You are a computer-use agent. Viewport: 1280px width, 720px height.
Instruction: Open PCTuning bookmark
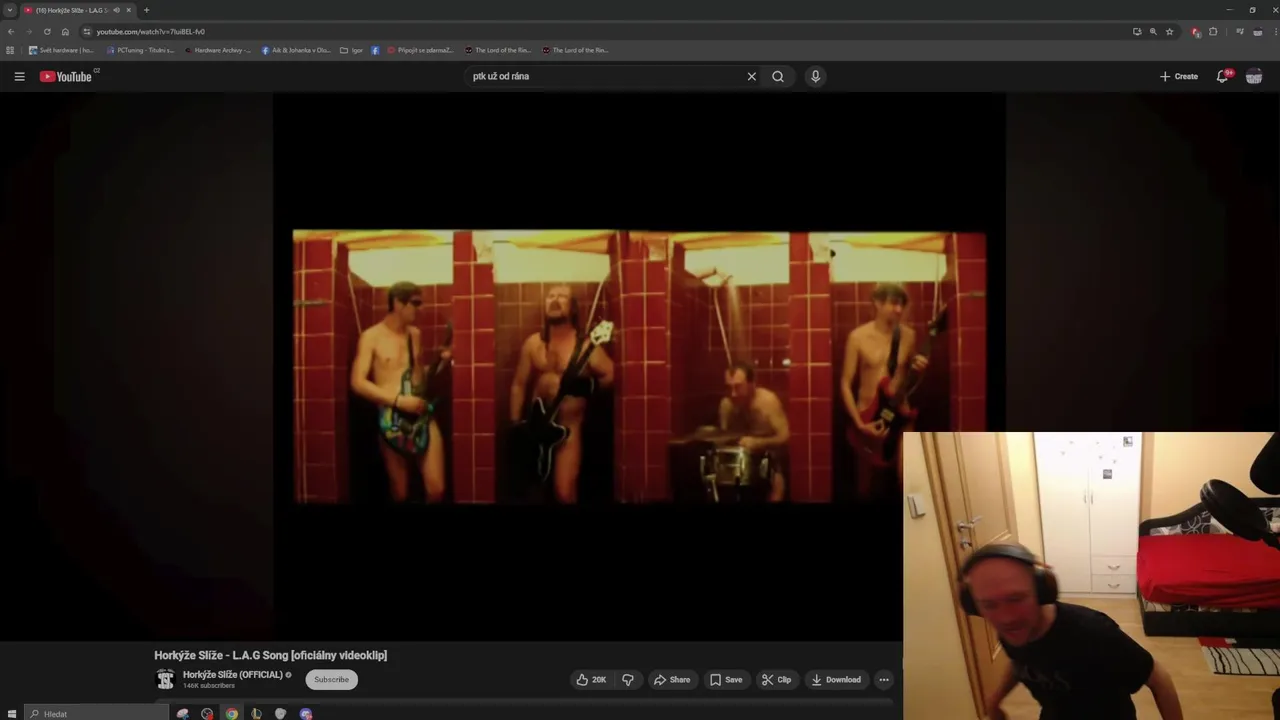coord(140,50)
